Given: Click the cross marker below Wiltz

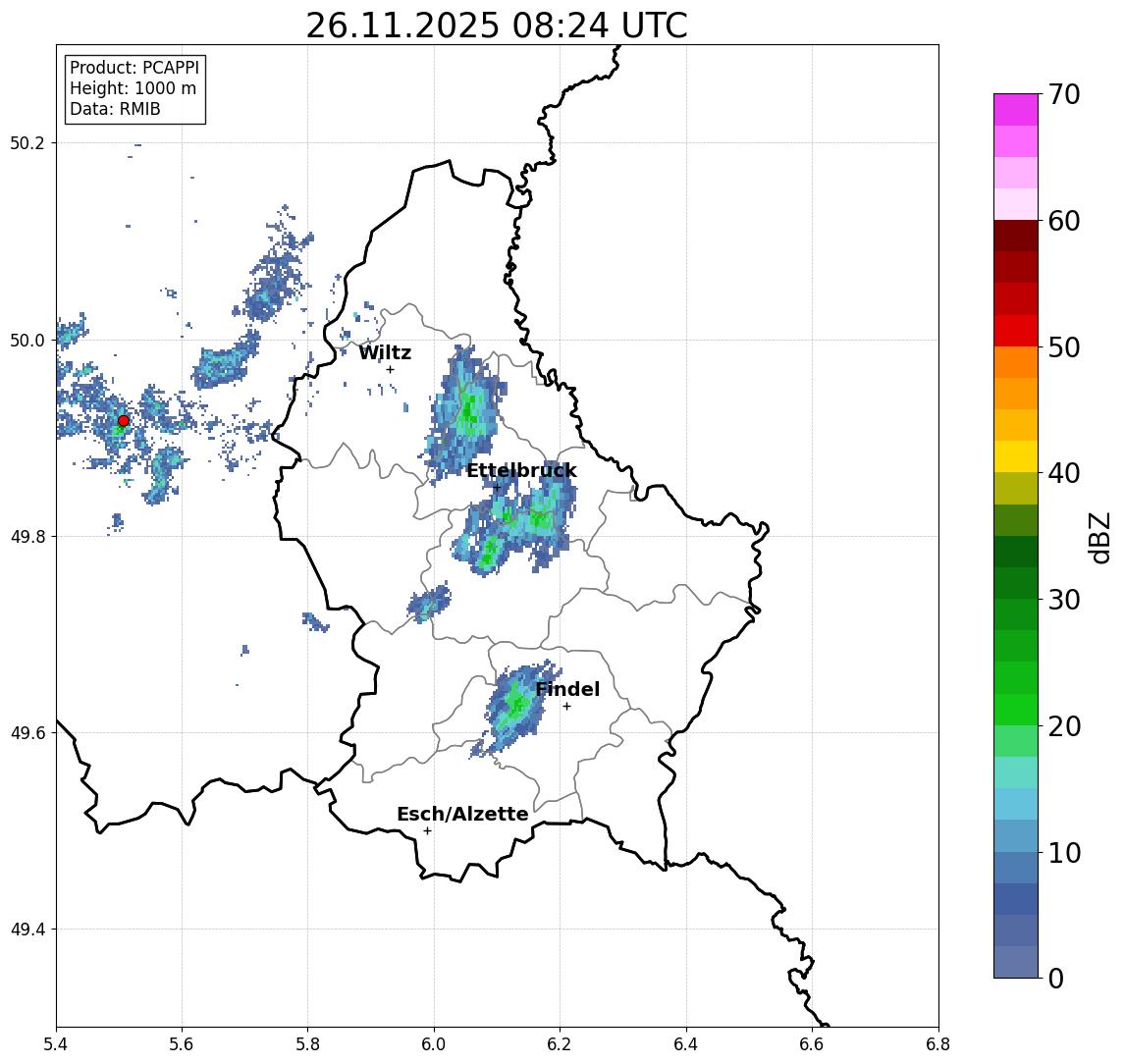Looking at the screenshot, I should click(x=390, y=369).
